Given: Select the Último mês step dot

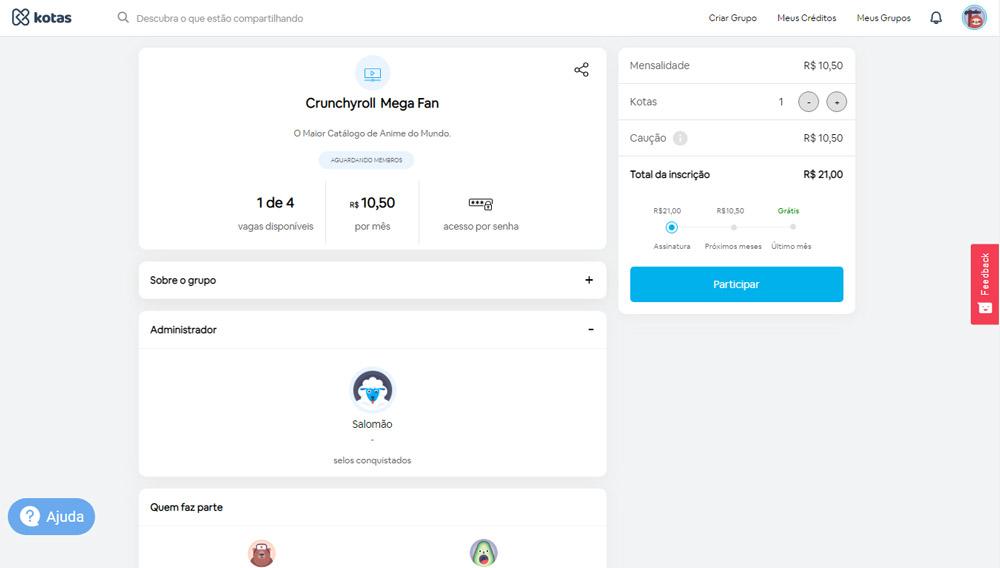Looking at the screenshot, I should pyautogui.click(x=793, y=227).
